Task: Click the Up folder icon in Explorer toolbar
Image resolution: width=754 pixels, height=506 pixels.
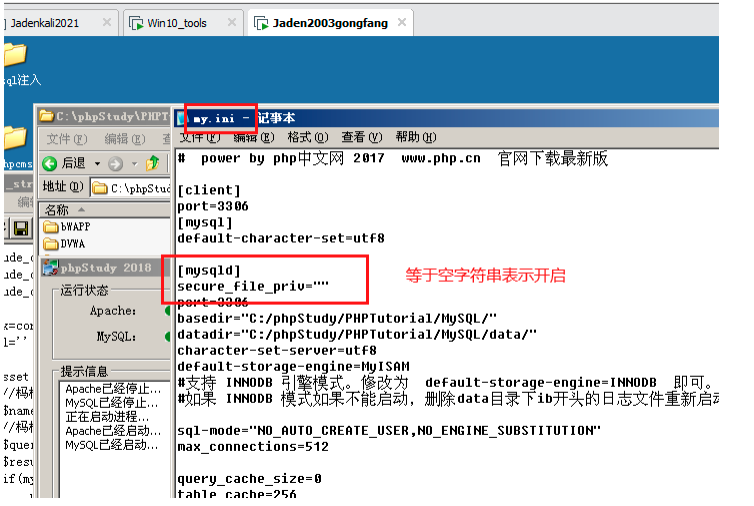Action: tap(152, 163)
